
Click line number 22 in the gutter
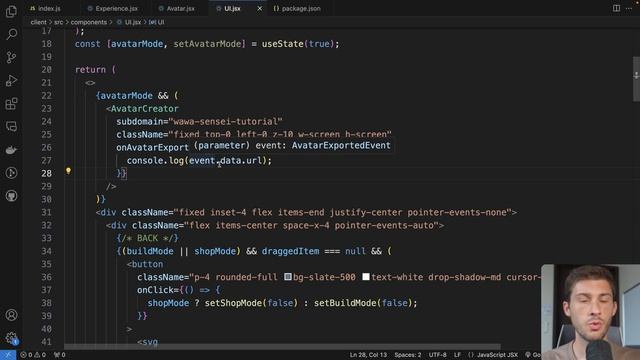coord(47,96)
